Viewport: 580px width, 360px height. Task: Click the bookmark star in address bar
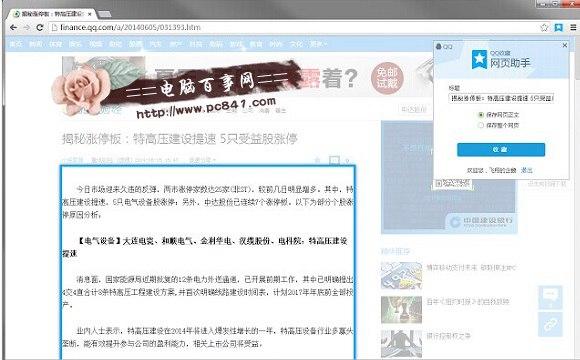coord(544,27)
